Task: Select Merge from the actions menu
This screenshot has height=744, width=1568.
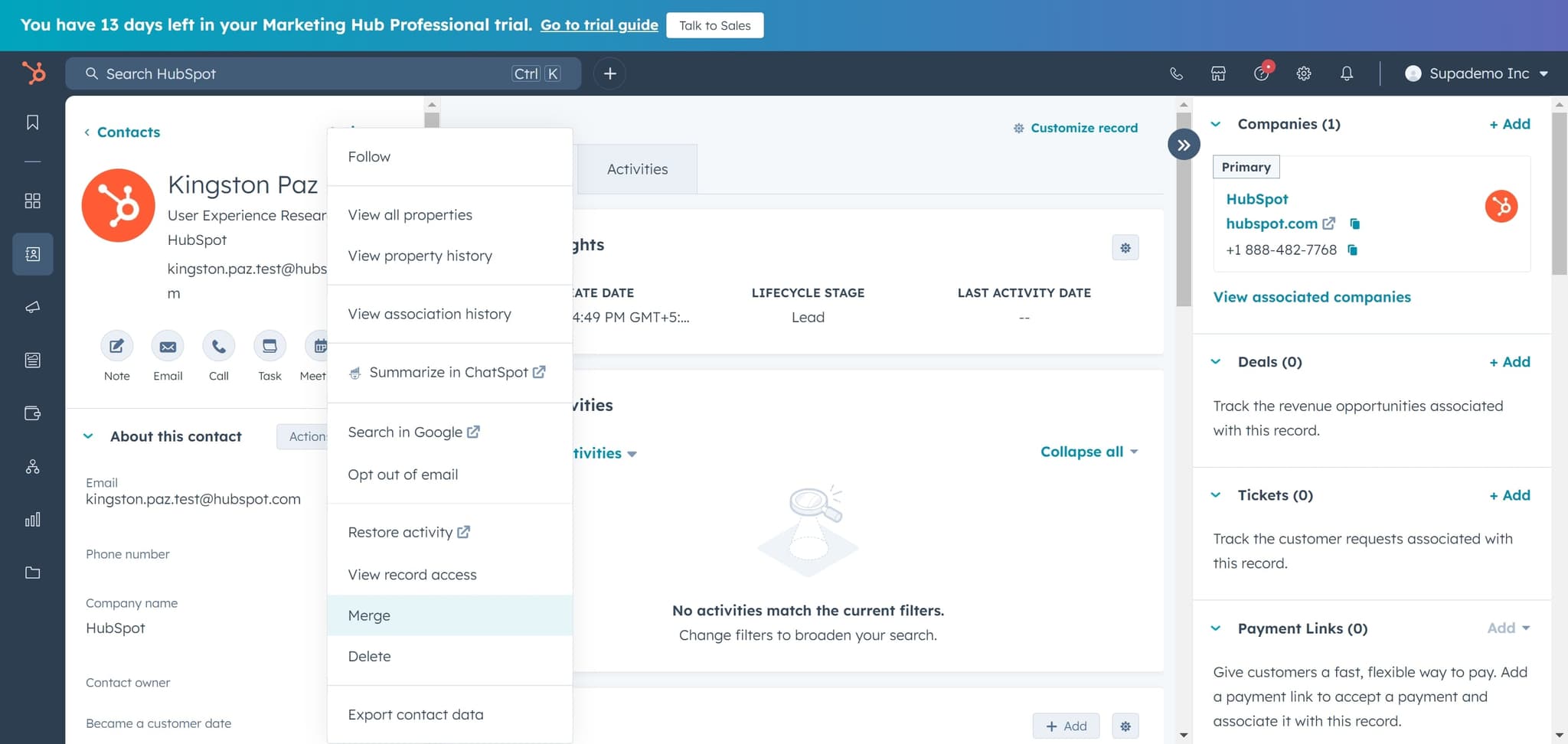Action: pos(369,615)
